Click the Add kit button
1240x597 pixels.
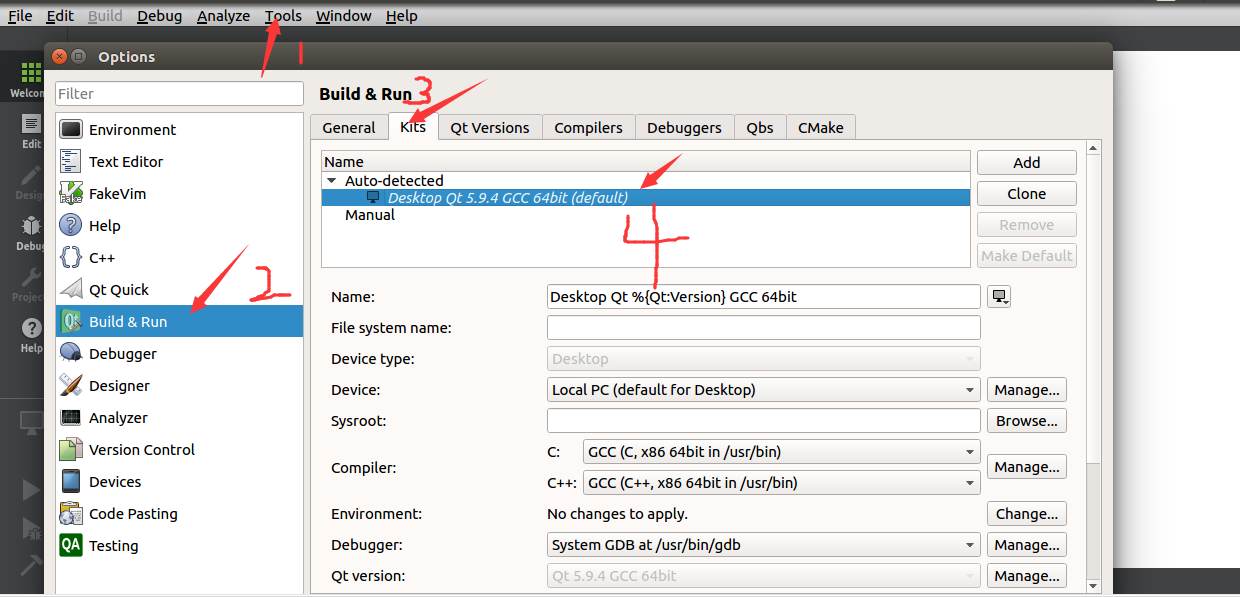(1026, 163)
